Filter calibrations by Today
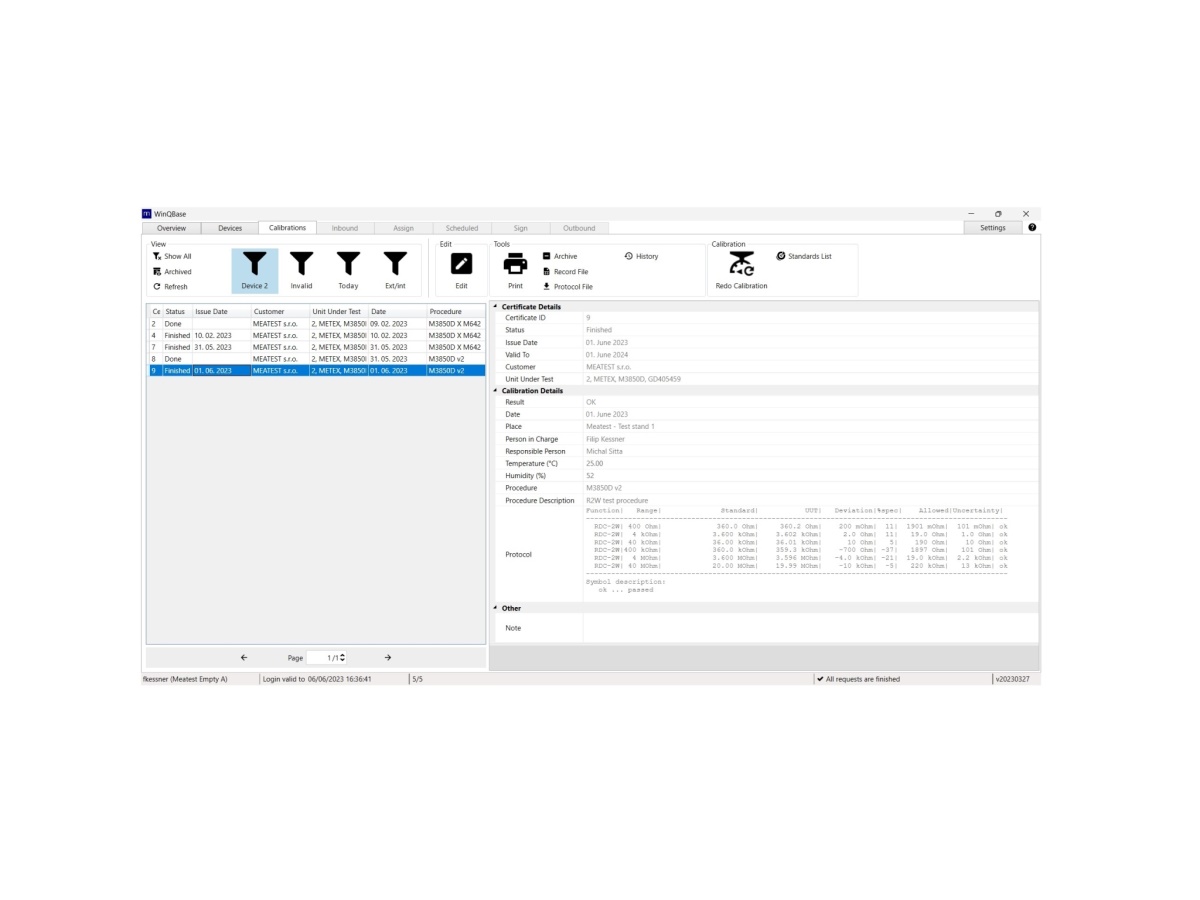The width and height of the screenshot is (1200, 900). tap(348, 264)
